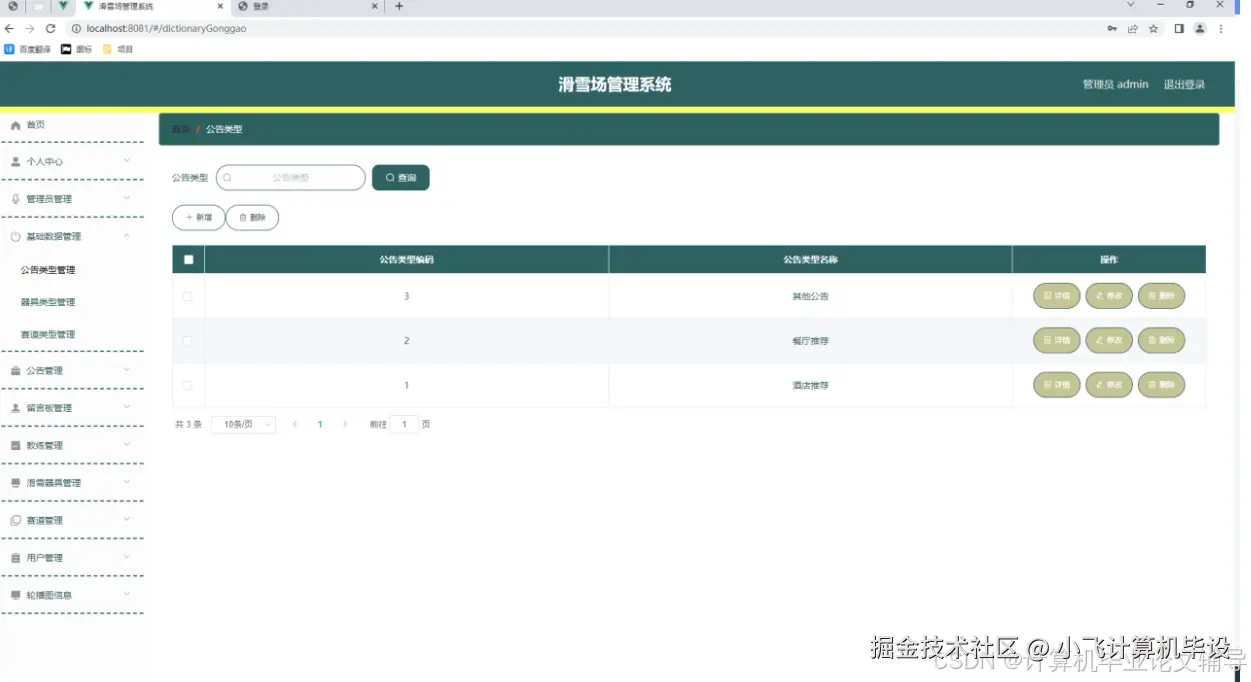
Task: Click the share icon in address bar
Action: tap(1133, 29)
